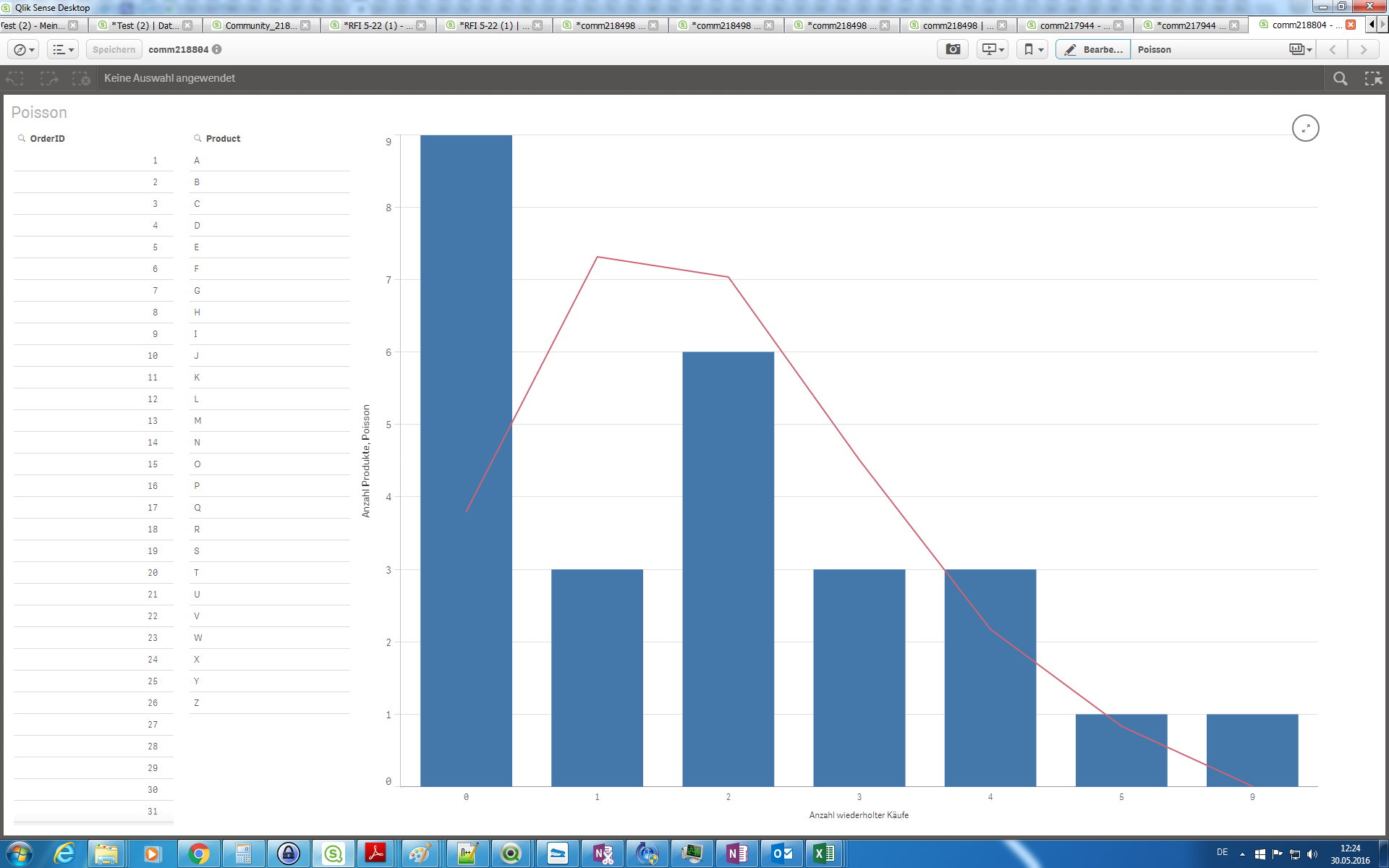Open the list options menu
This screenshot has width=1389, height=868.
[63, 49]
